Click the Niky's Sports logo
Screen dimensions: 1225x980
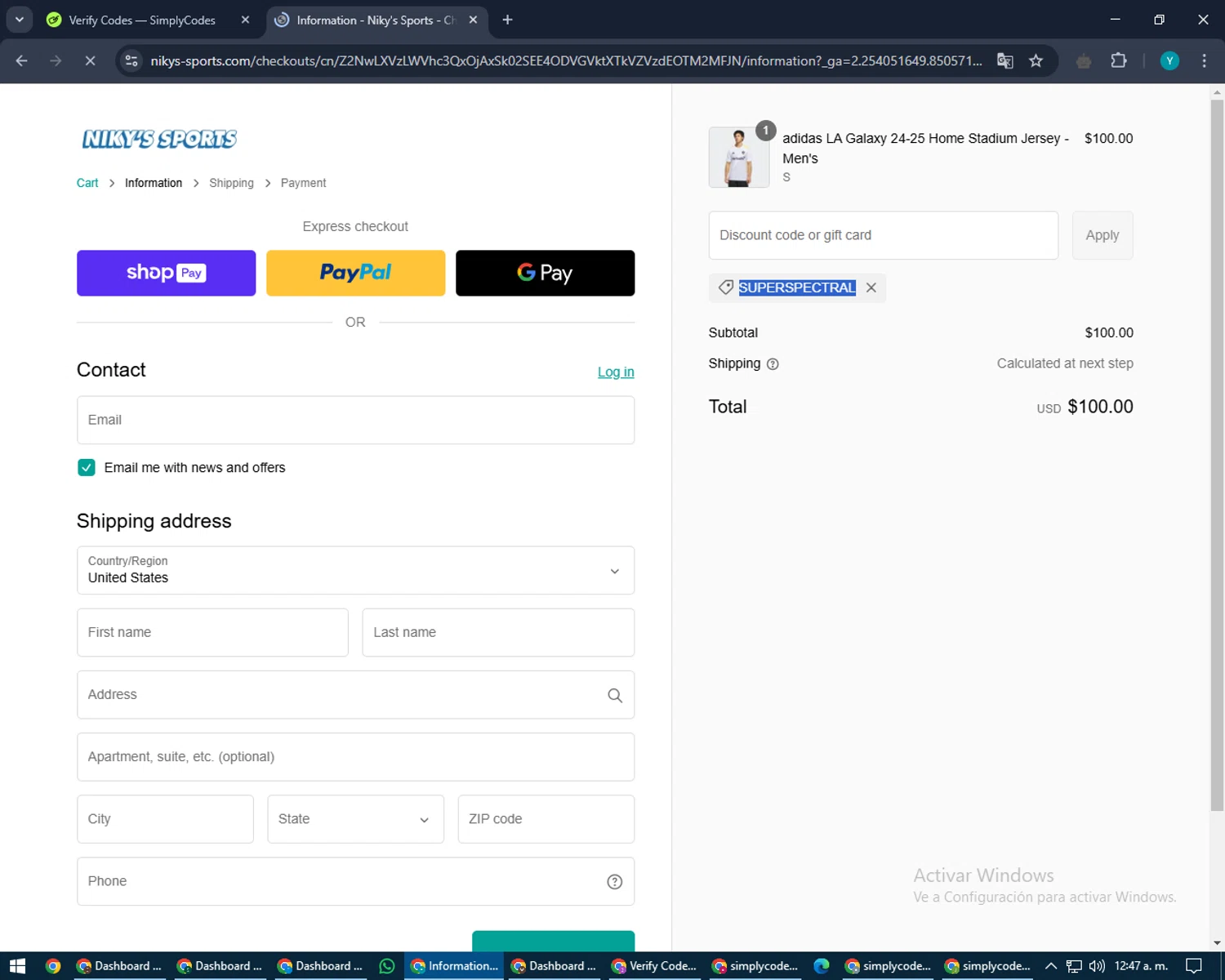[x=159, y=139]
